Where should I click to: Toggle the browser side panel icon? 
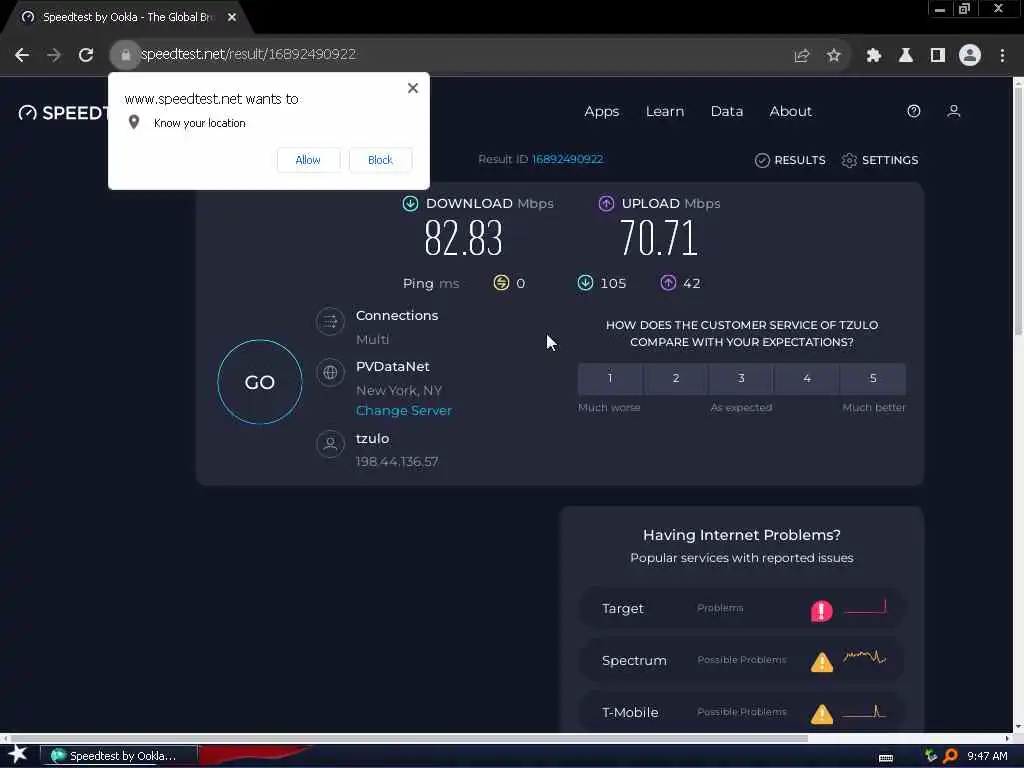(x=938, y=56)
